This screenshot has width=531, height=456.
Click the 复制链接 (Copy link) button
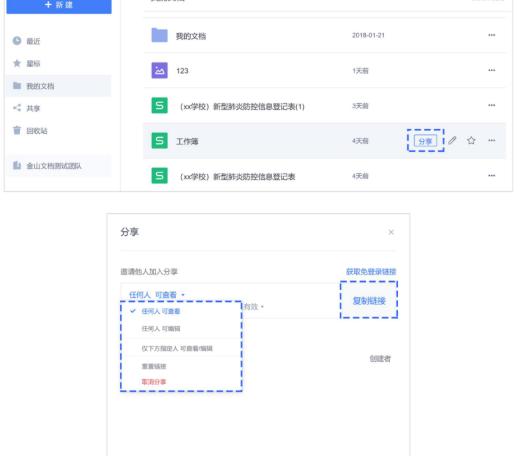click(369, 301)
